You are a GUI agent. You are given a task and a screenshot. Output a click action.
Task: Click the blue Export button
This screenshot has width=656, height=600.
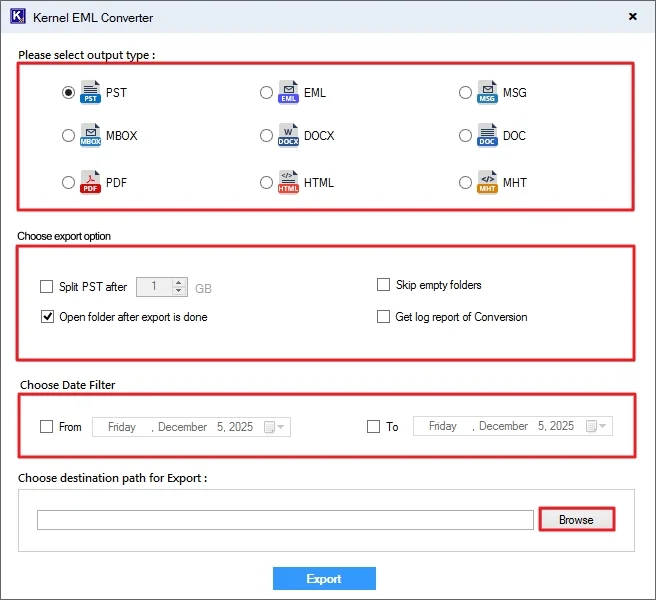(x=324, y=578)
